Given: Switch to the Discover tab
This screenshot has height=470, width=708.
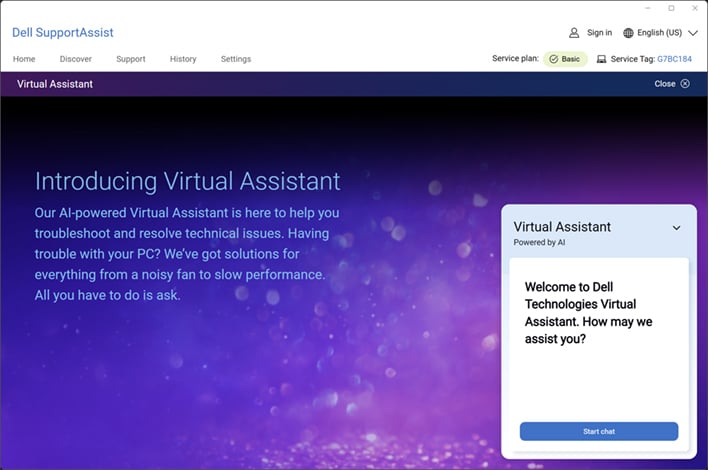Looking at the screenshot, I should pos(76,59).
